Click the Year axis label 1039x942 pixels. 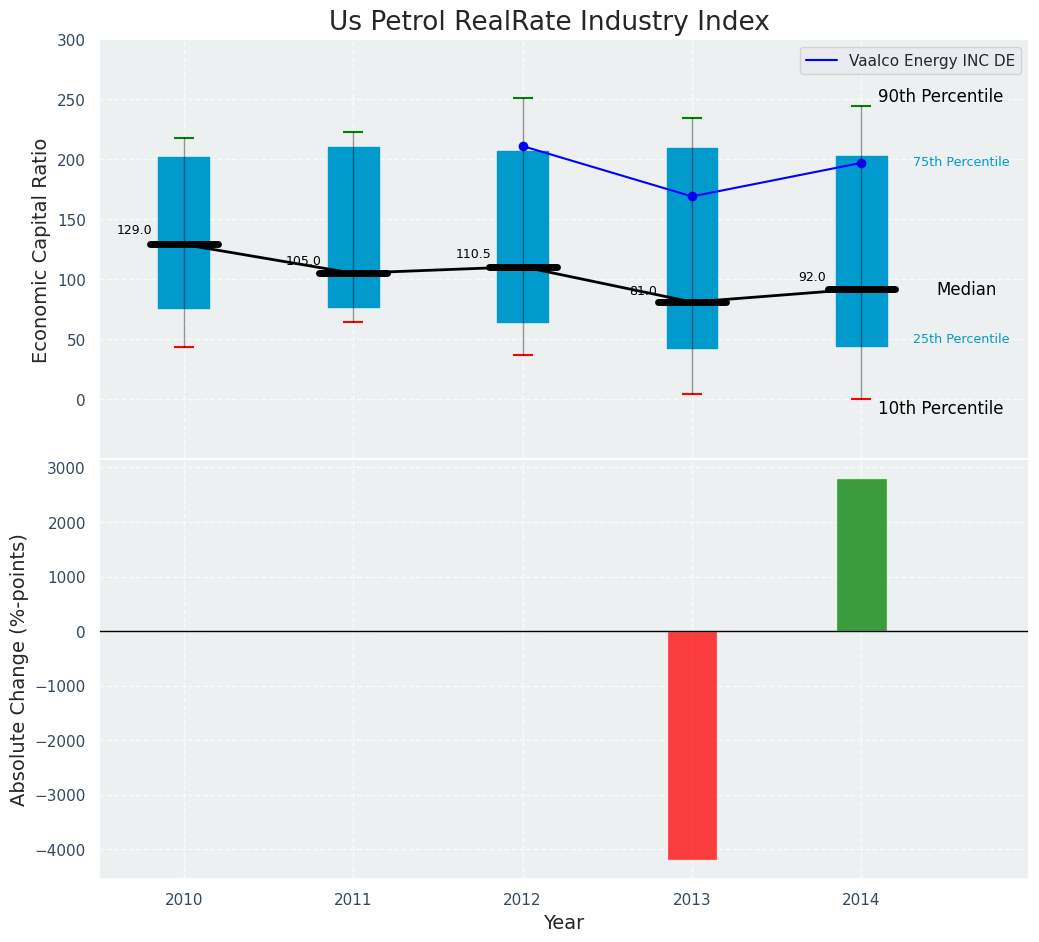tap(563, 923)
